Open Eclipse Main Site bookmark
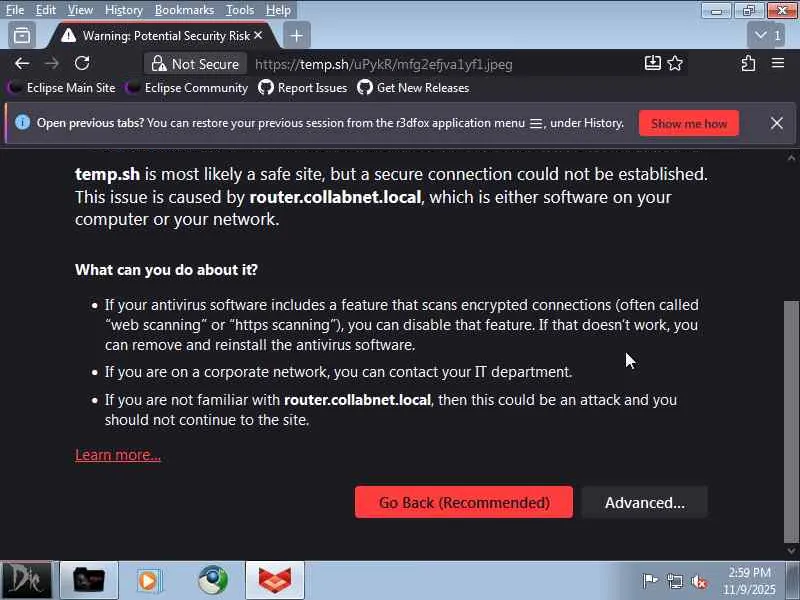Image resolution: width=800 pixels, height=600 pixels. [62, 88]
